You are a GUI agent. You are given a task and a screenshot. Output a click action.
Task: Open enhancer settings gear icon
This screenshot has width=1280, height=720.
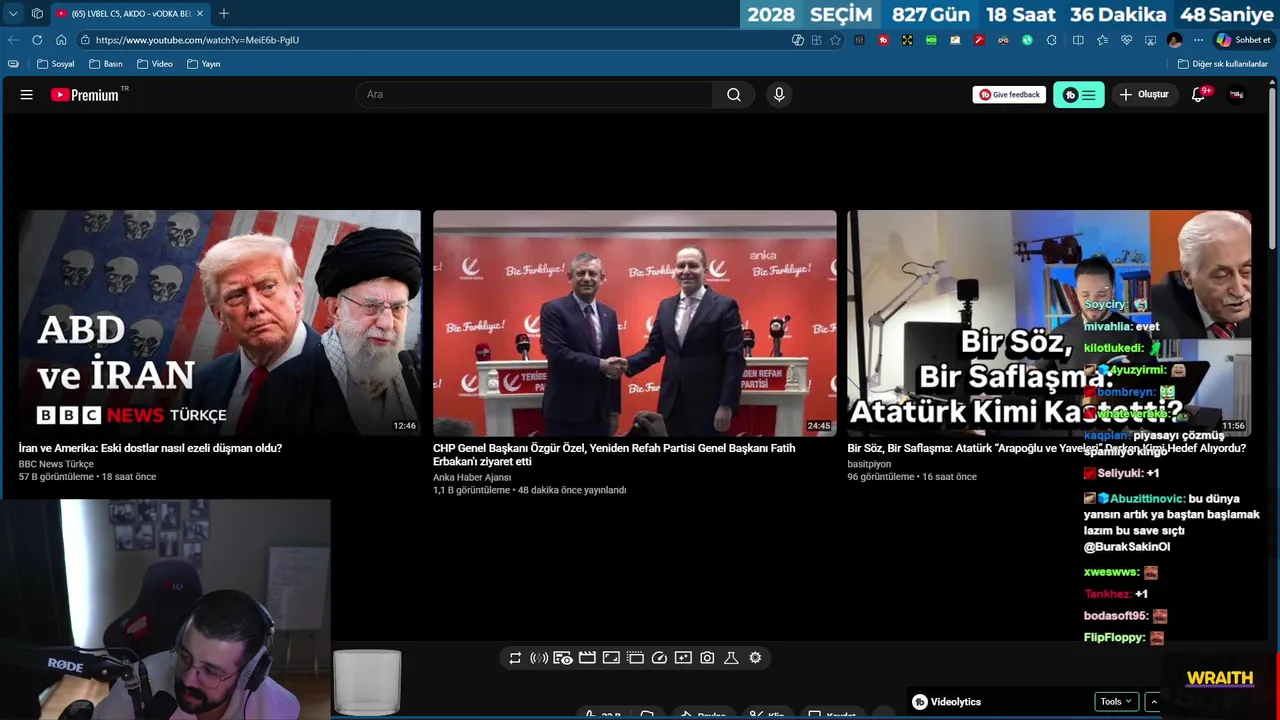[x=755, y=658]
